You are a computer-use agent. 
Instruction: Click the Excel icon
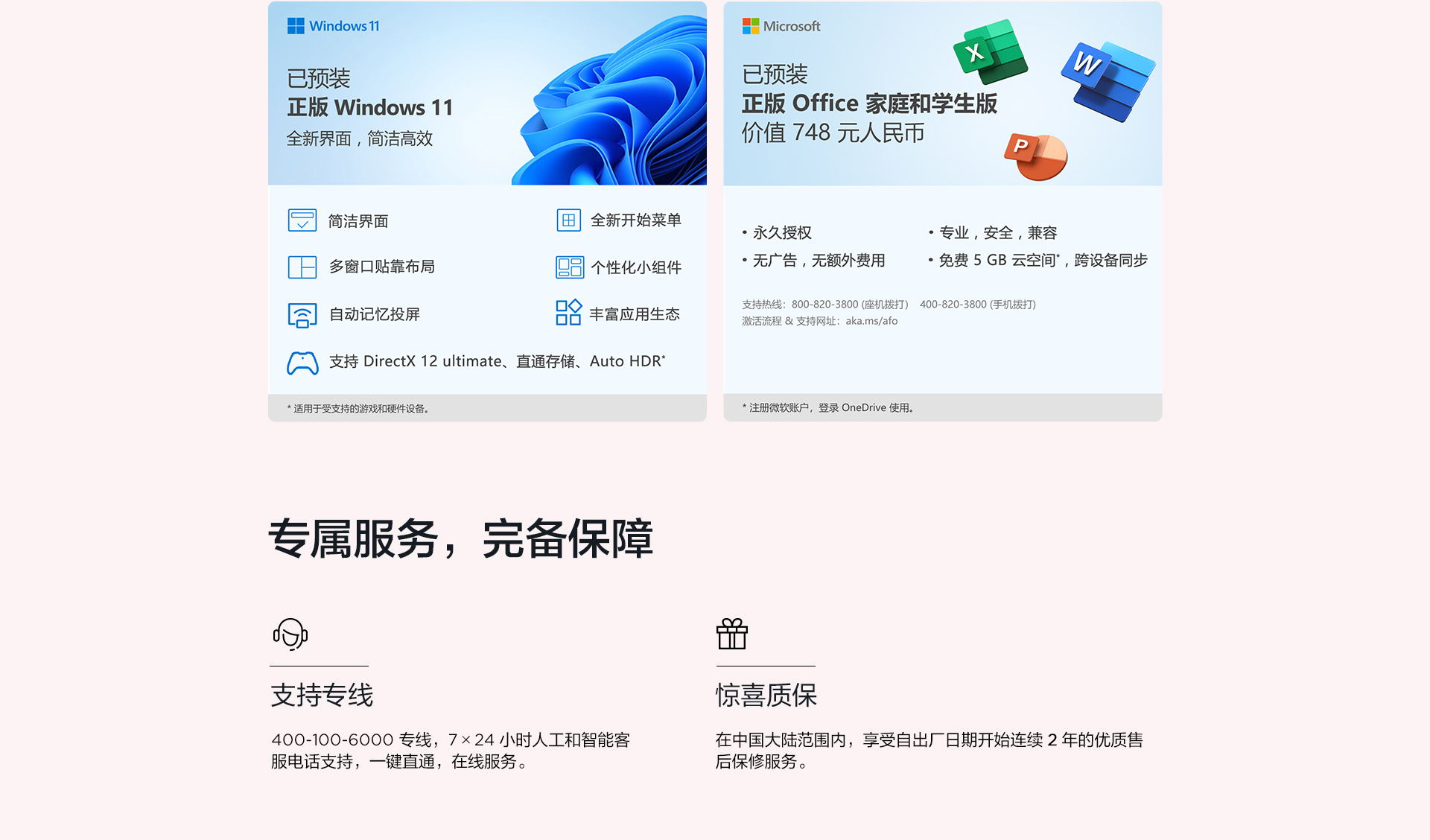991,51
